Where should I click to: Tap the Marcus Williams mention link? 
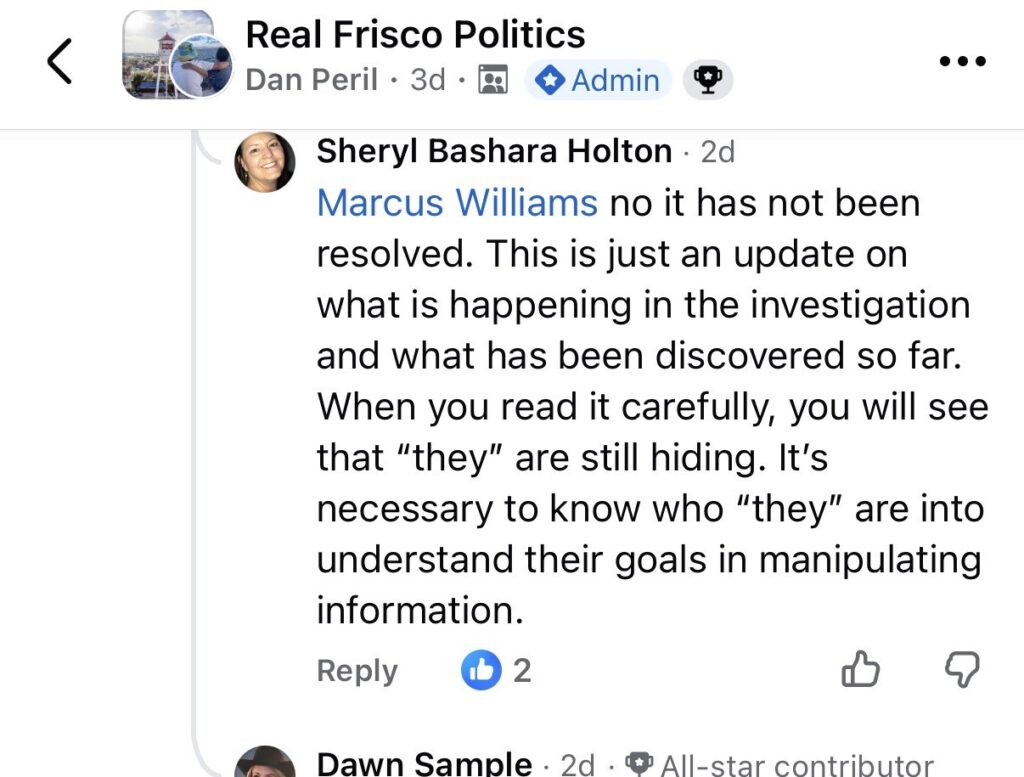[x=457, y=203]
